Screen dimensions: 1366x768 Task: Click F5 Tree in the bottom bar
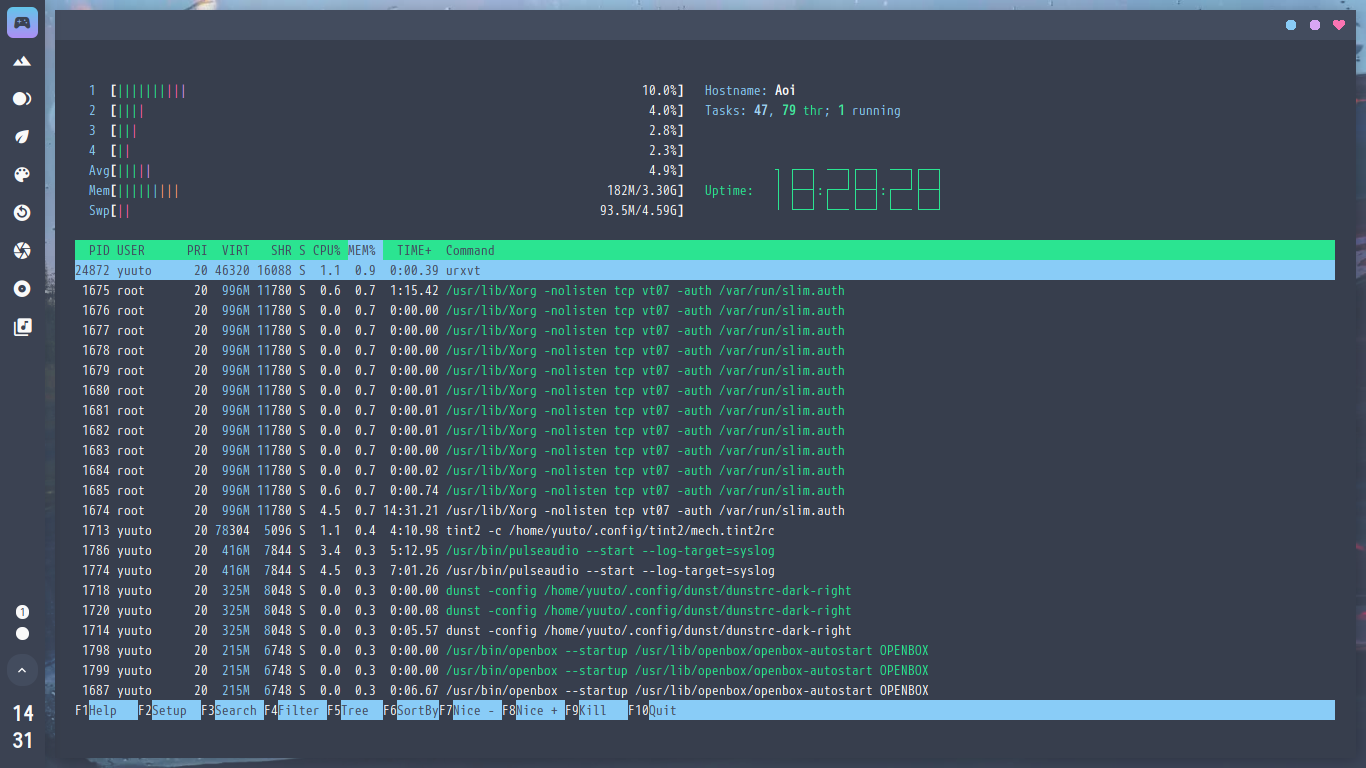348,710
